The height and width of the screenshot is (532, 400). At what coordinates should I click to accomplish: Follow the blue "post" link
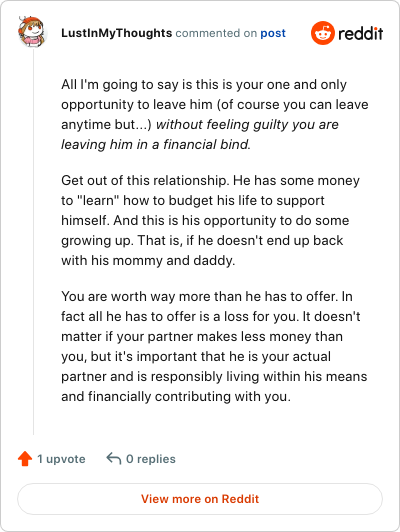click(x=273, y=33)
